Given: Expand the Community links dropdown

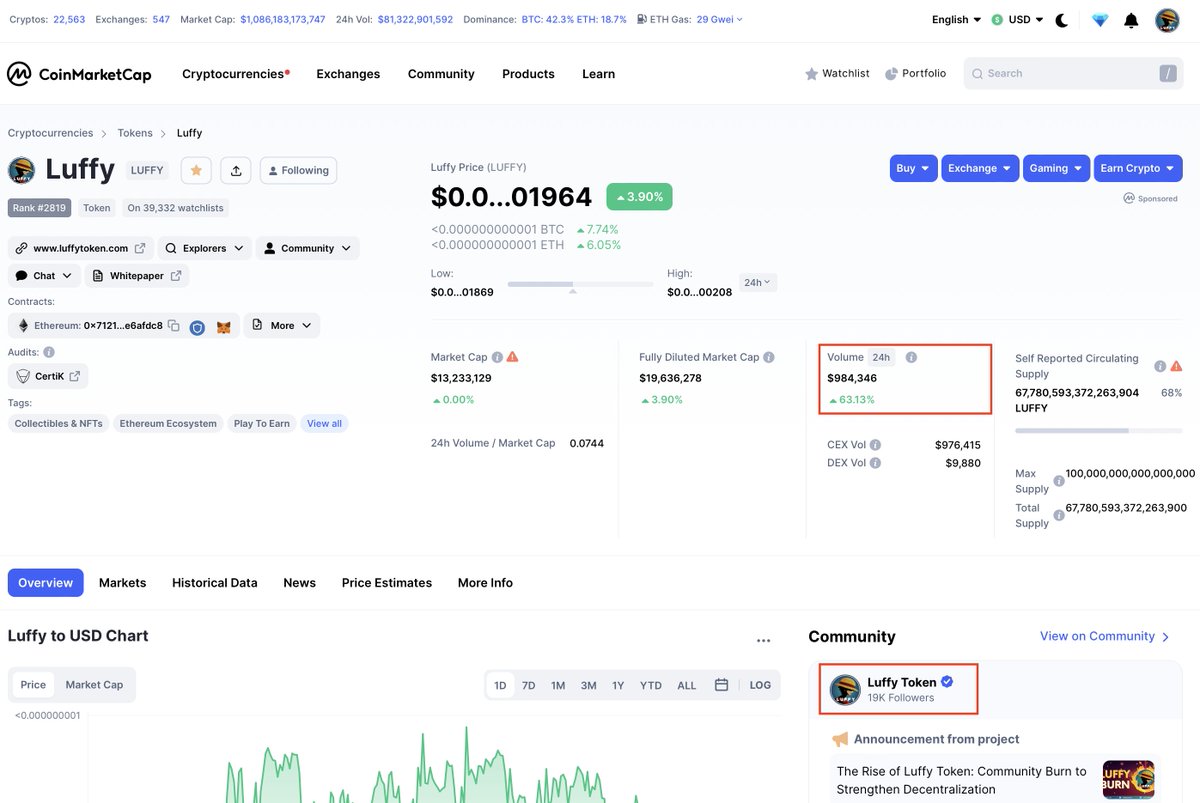Looking at the screenshot, I should click(307, 248).
